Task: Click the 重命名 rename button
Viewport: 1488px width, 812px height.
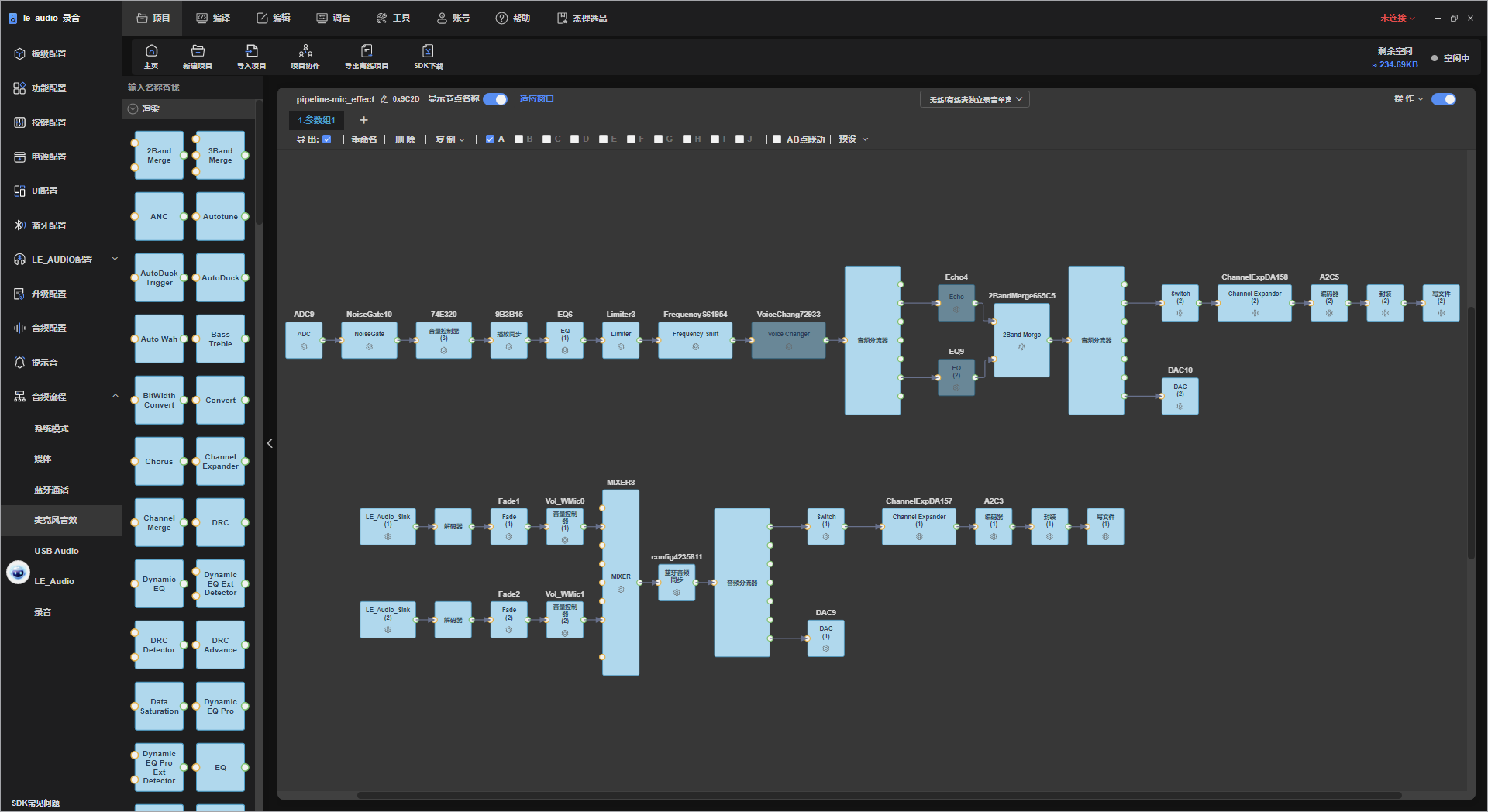Action: click(x=364, y=139)
